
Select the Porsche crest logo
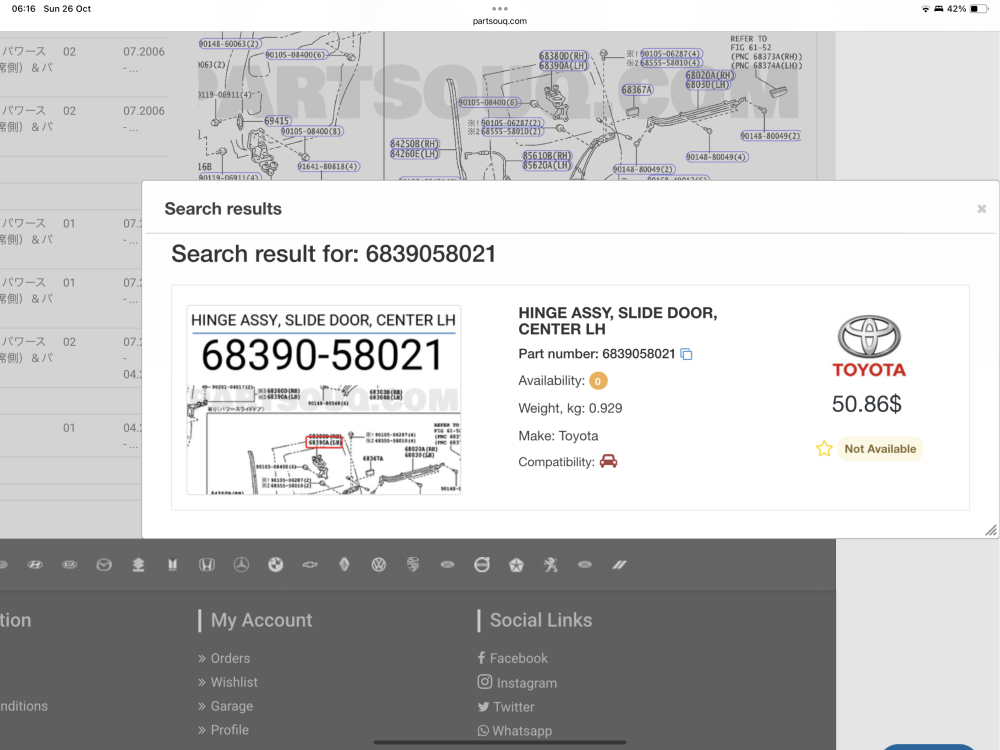click(413, 564)
